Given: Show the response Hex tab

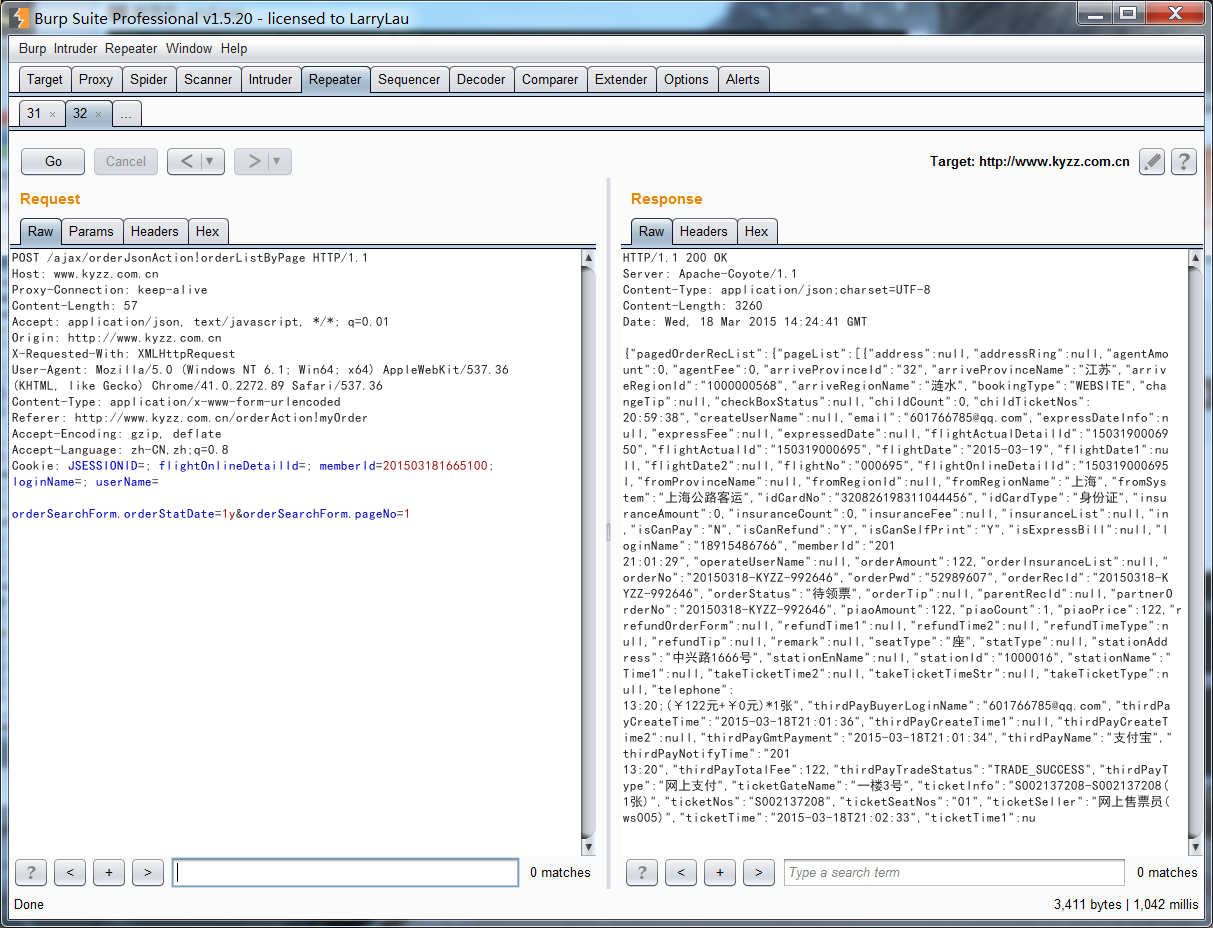Looking at the screenshot, I should pyautogui.click(x=757, y=231).
